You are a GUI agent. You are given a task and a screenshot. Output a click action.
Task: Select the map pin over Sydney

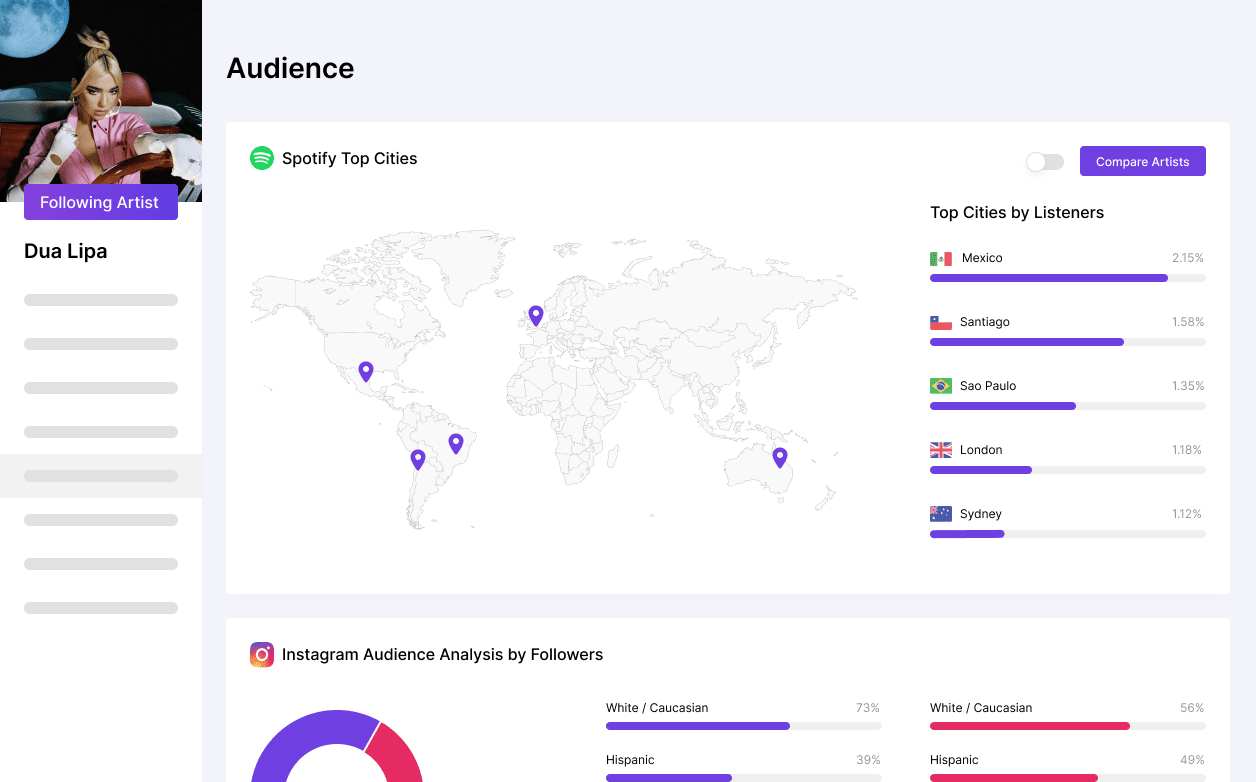[x=780, y=458]
